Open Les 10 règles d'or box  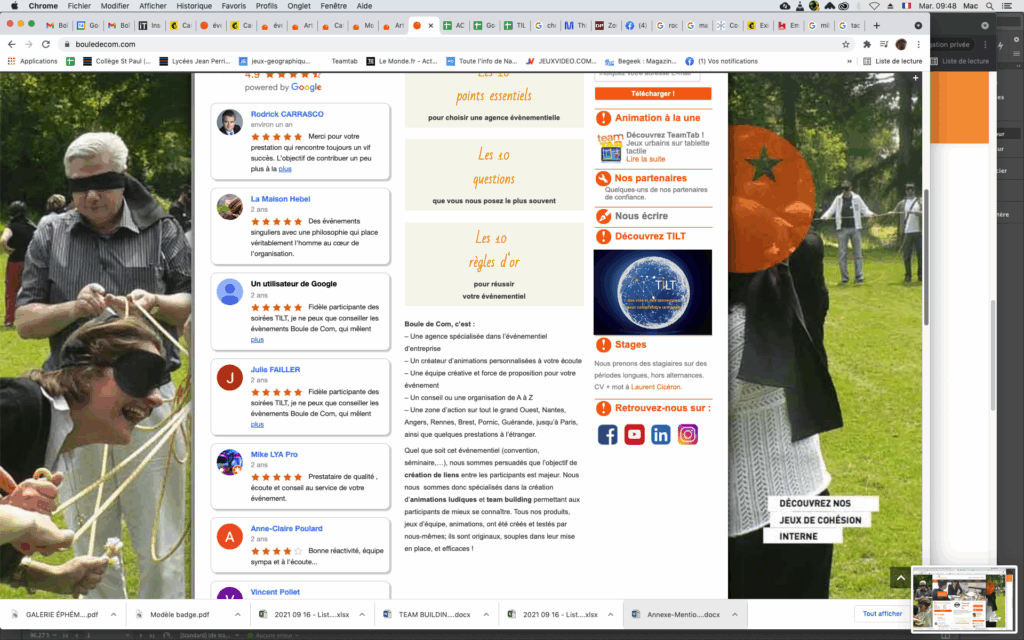point(494,264)
